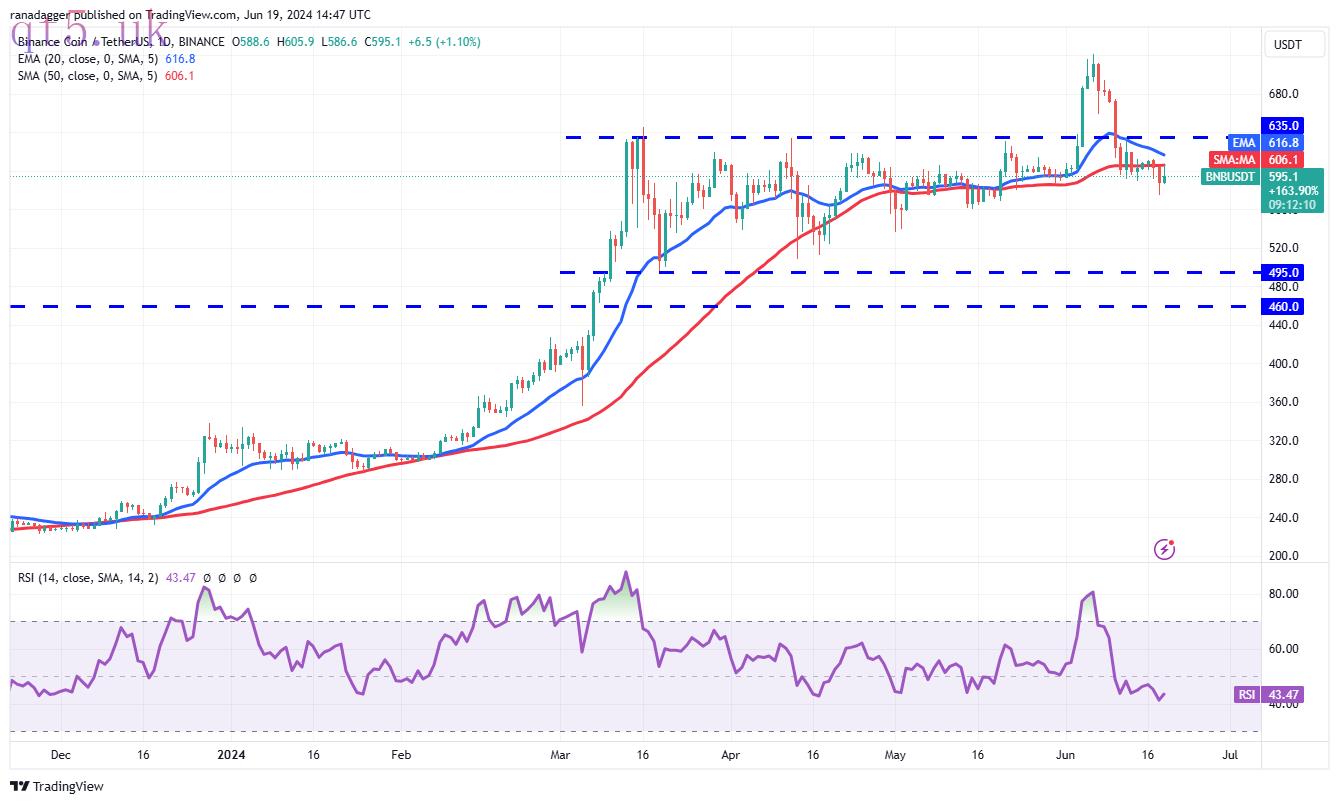Click the 09:12:10 candle countdown timer
Image resolution: width=1339 pixels, height=804 pixels.
click(x=1294, y=205)
